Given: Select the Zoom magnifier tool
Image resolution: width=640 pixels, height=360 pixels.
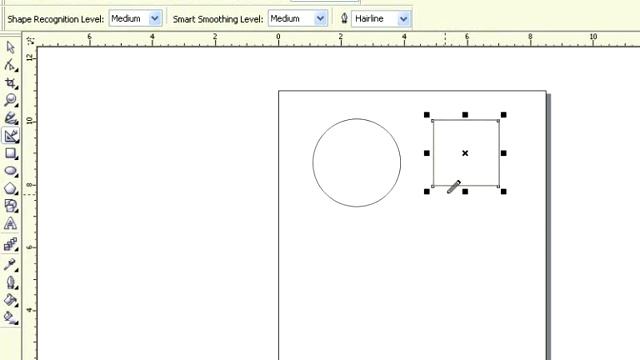Looking at the screenshot, I should coord(10,100).
